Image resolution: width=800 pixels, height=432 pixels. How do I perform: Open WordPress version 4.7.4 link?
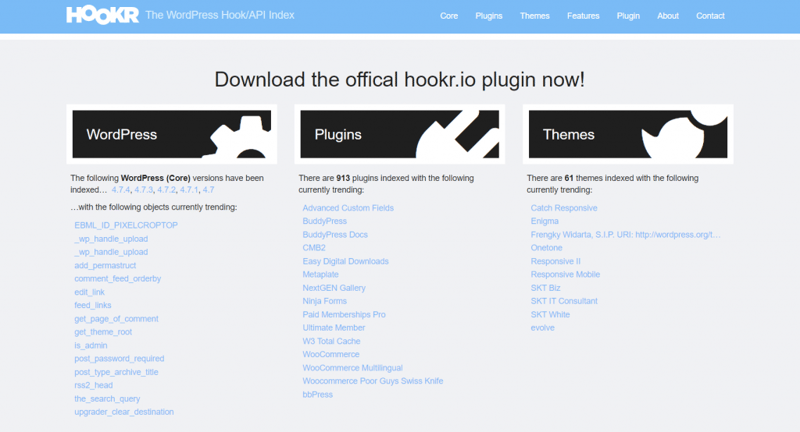(x=120, y=190)
